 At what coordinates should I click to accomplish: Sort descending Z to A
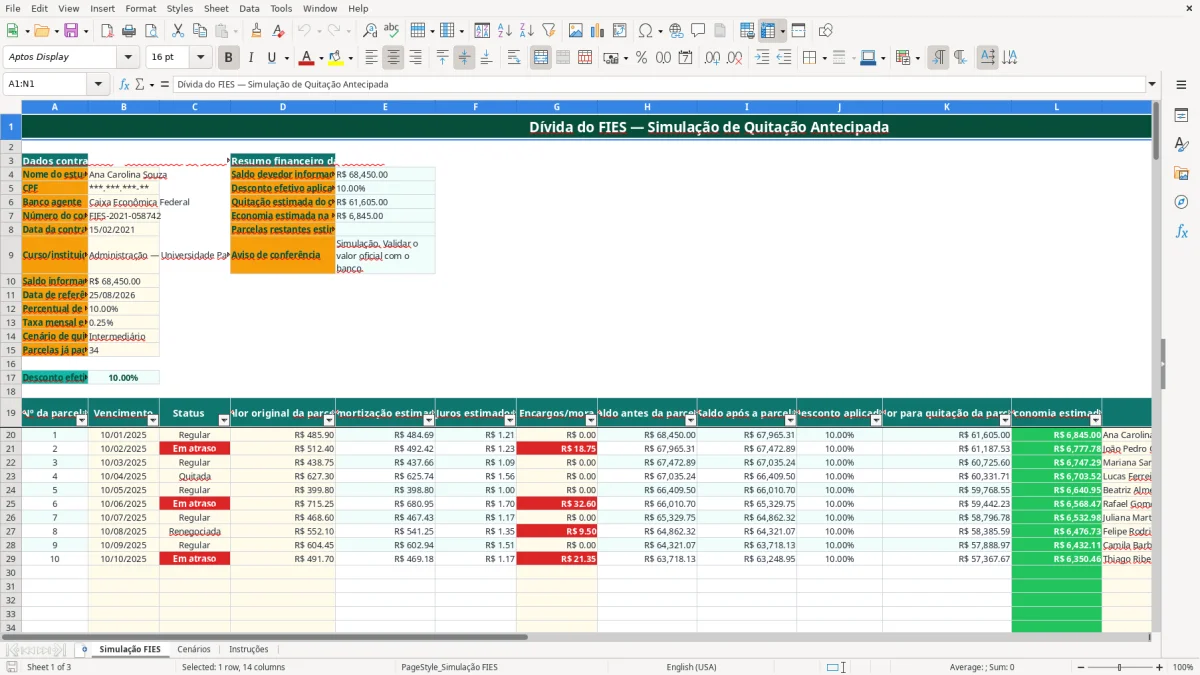coord(526,31)
